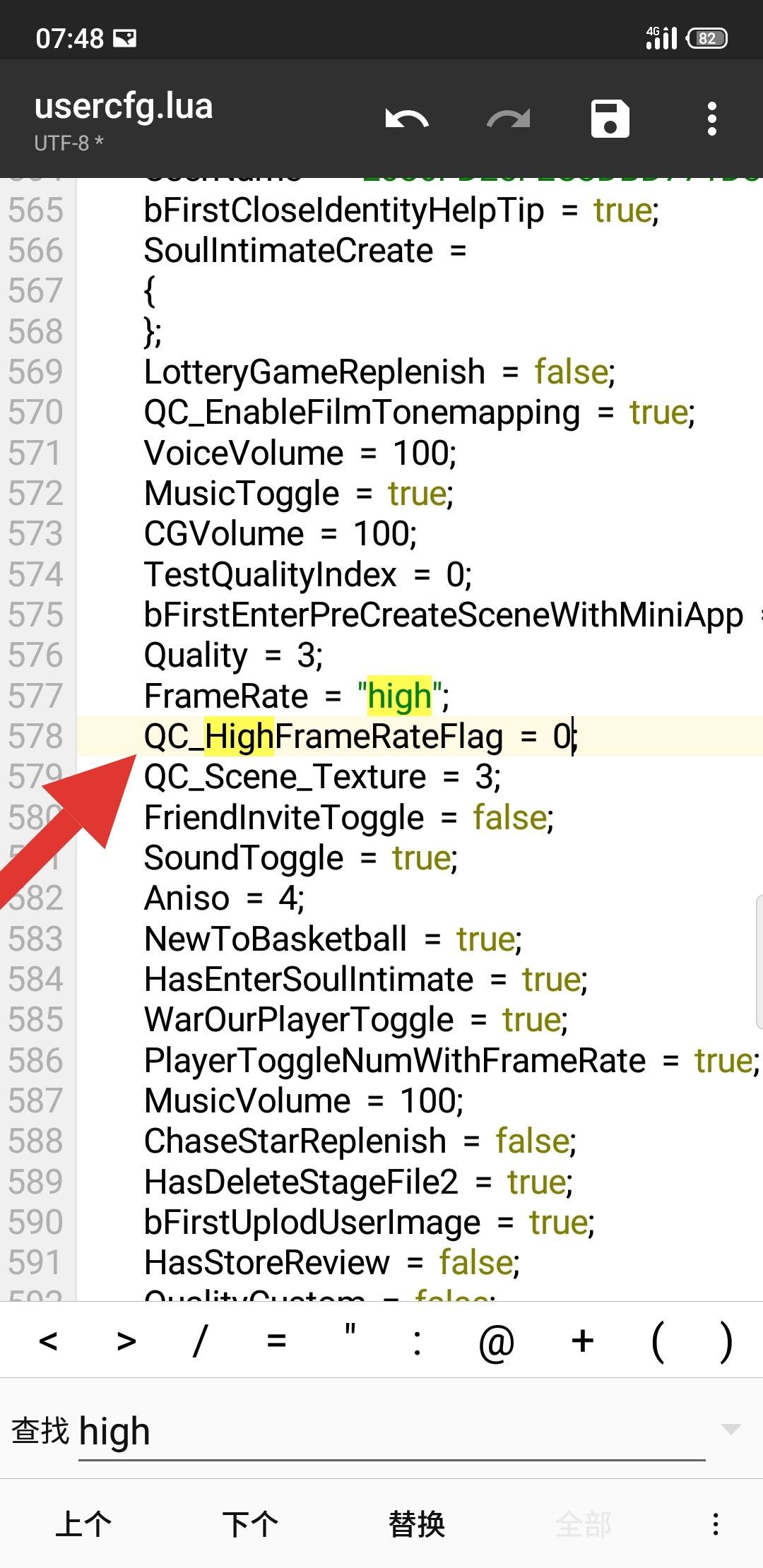763x1568 pixels.
Task: Insert the plus sign from shortcut row
Action: pos(583,1341)
